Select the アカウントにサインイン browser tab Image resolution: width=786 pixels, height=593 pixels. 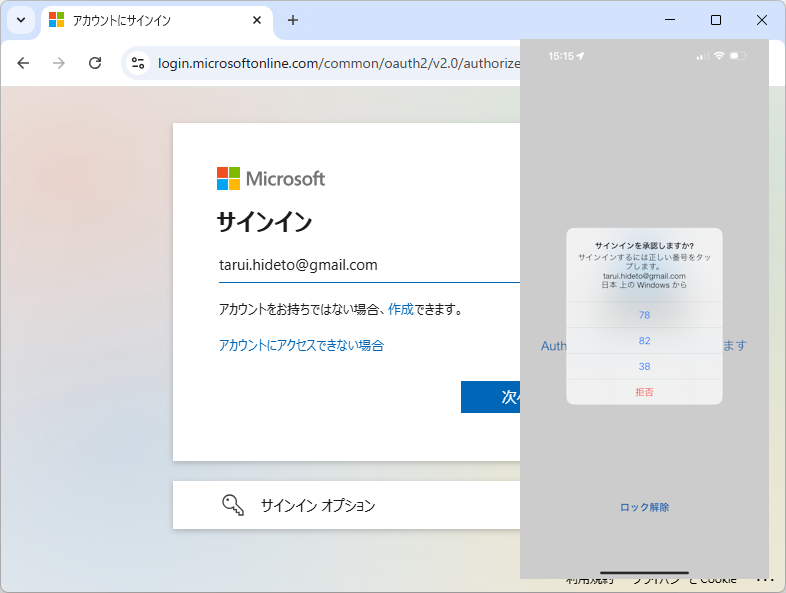pos(157,21)
